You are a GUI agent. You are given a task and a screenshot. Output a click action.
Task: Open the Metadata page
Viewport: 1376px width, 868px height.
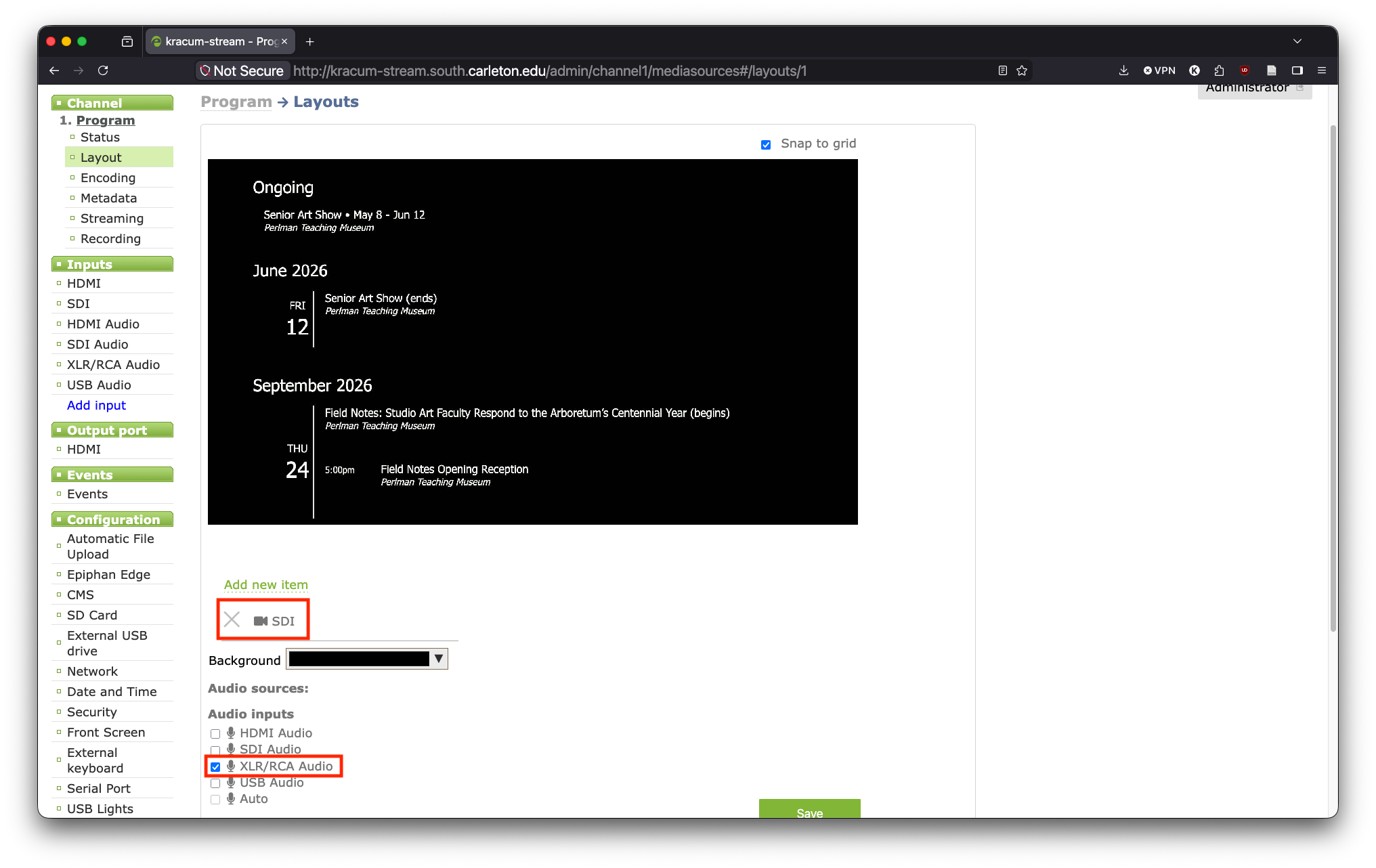point(108,198)
